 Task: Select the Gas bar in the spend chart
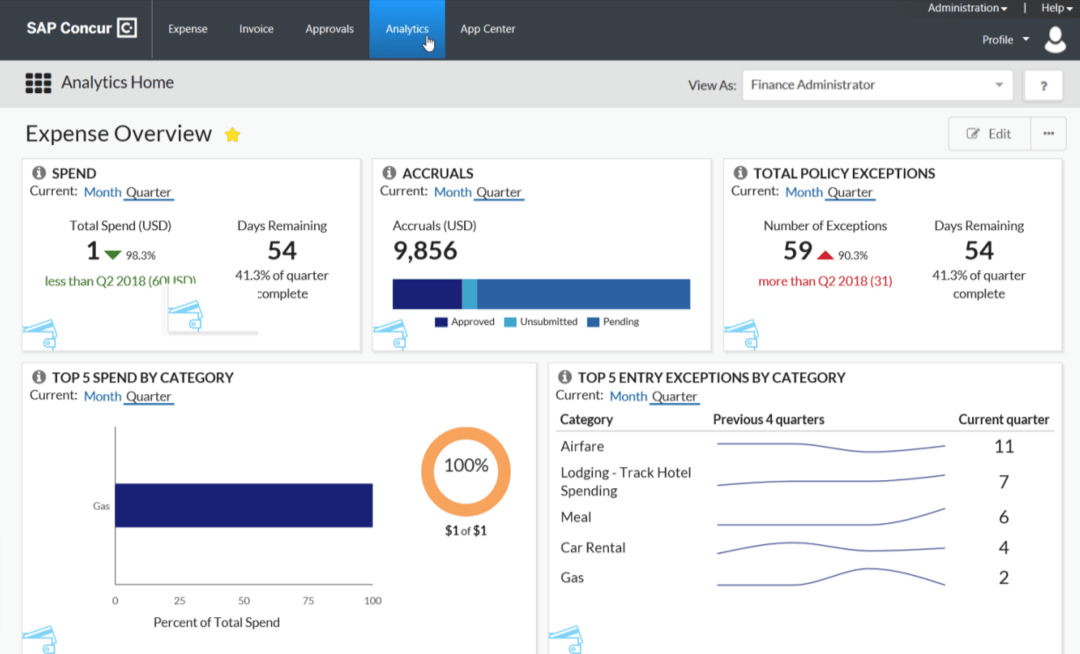tap(244, 505)
